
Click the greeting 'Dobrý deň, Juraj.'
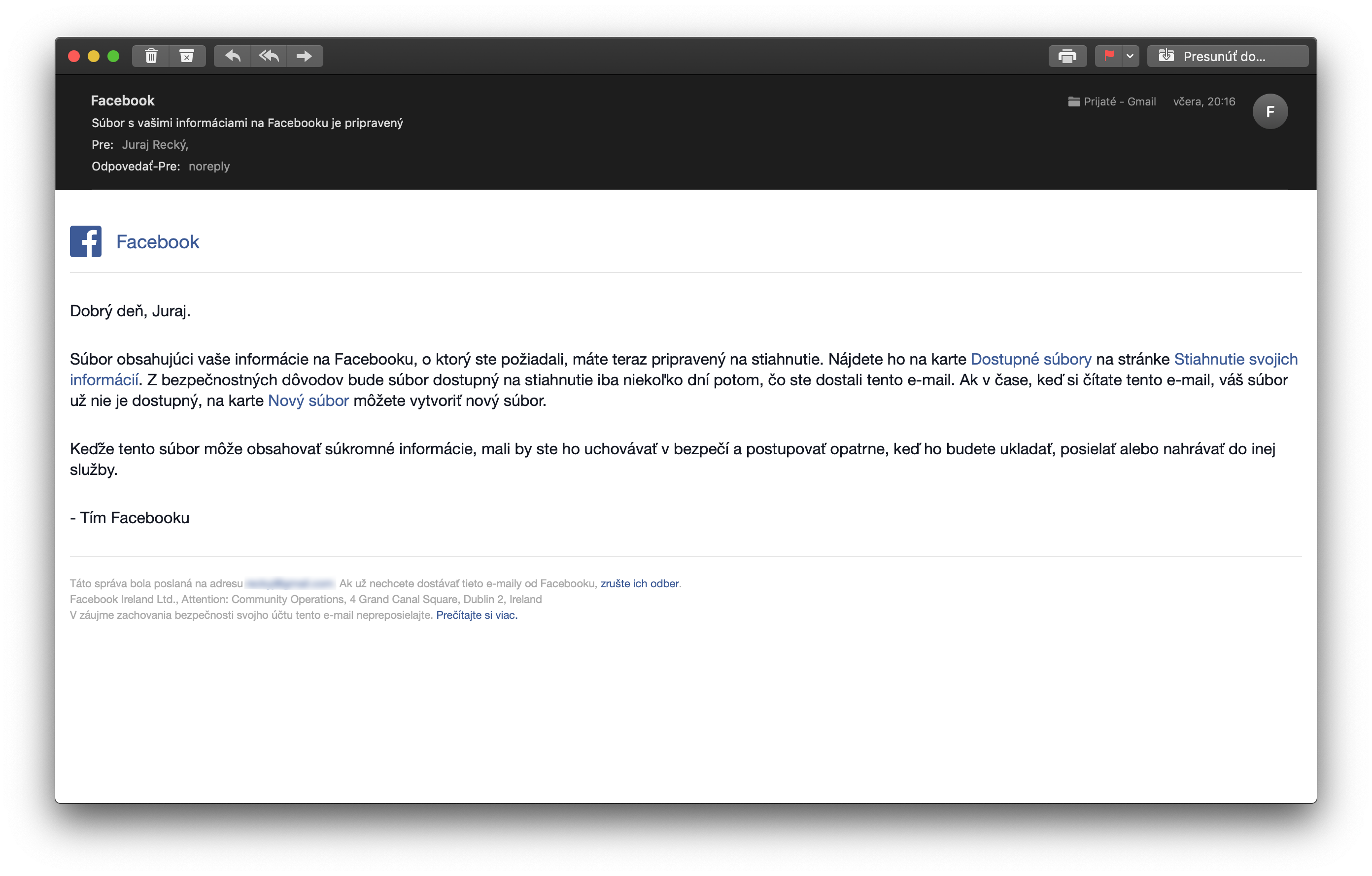point(130,310)
